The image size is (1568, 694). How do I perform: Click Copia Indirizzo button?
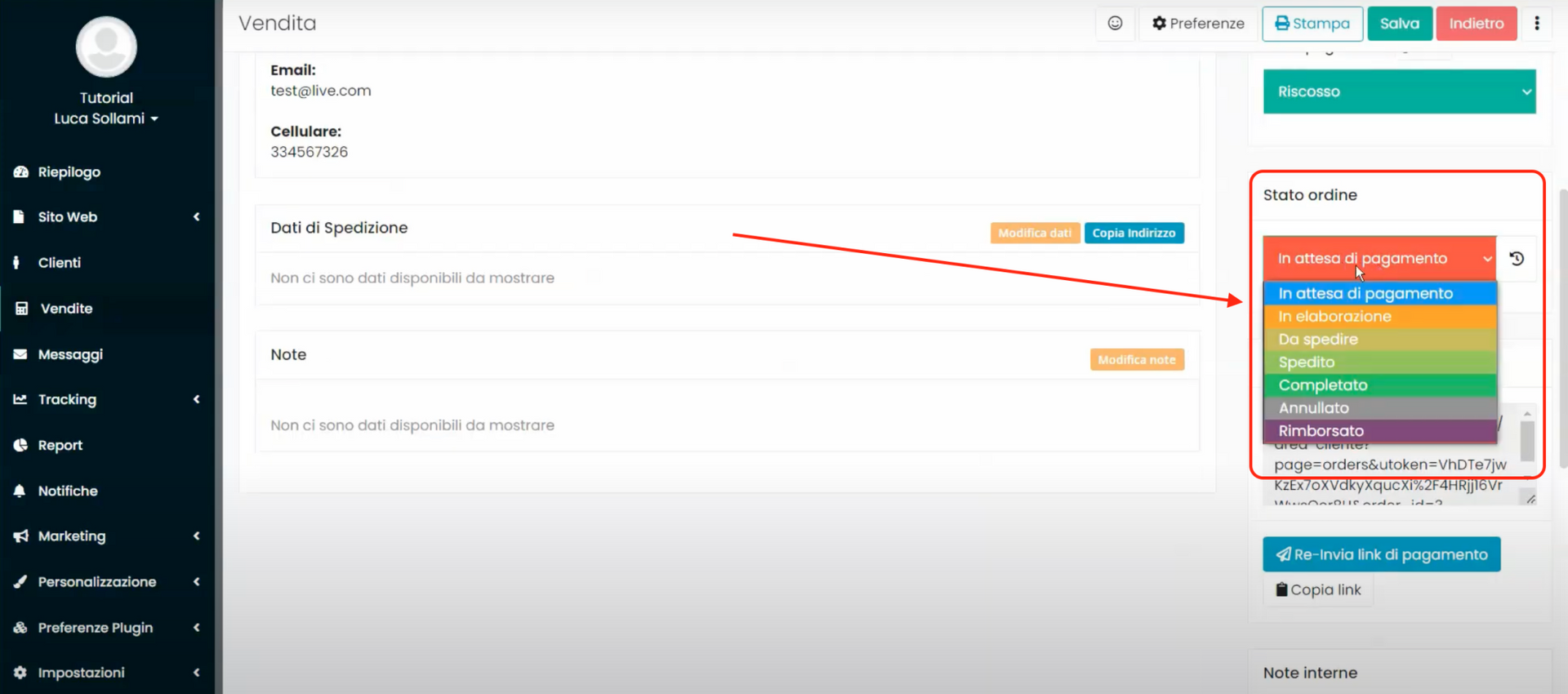(1134, 233)
